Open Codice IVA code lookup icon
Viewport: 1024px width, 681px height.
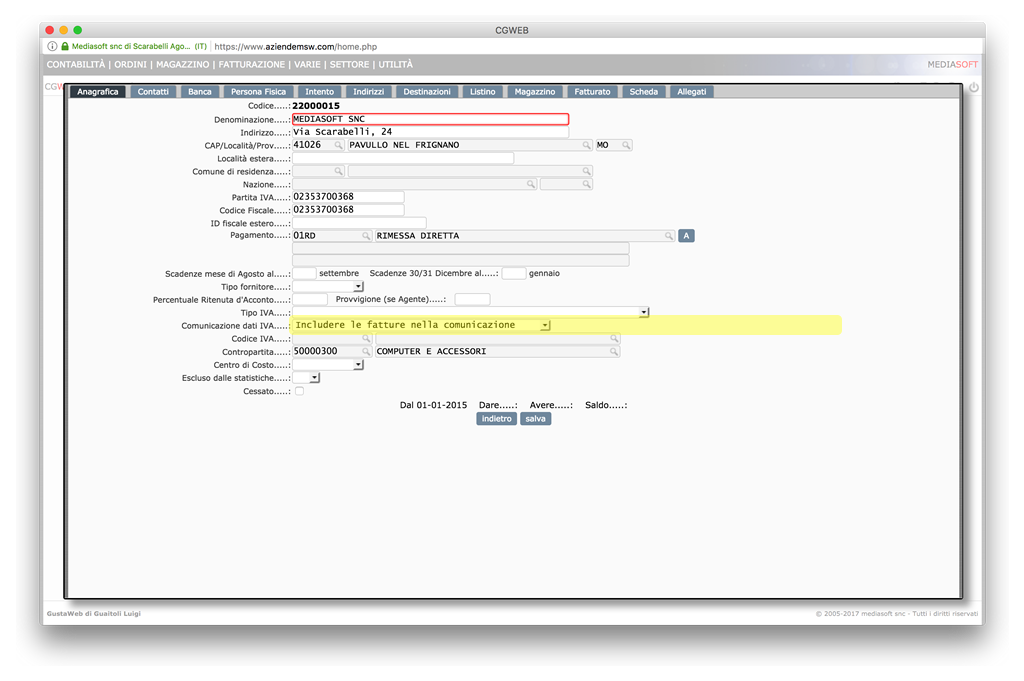[366, 338]
